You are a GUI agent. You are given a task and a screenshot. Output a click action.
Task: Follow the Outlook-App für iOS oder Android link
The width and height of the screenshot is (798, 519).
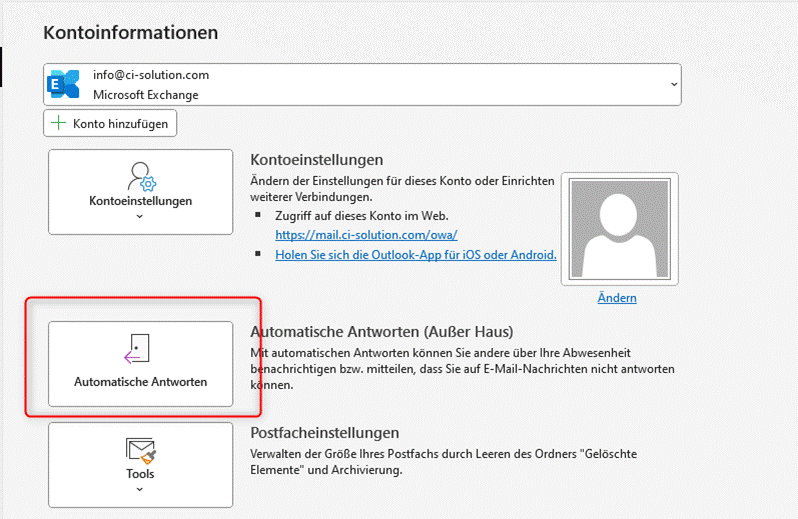click(415, 255)
